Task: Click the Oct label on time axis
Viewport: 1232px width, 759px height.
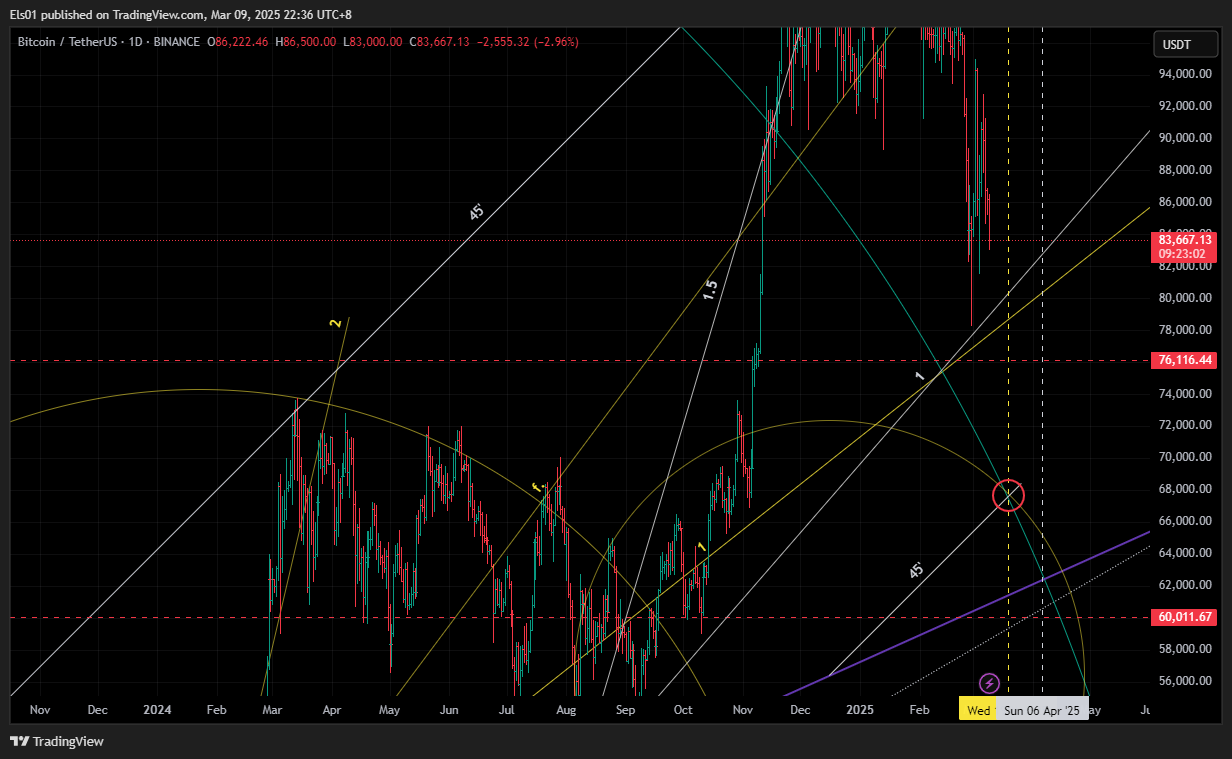Action: pos(683,710)
